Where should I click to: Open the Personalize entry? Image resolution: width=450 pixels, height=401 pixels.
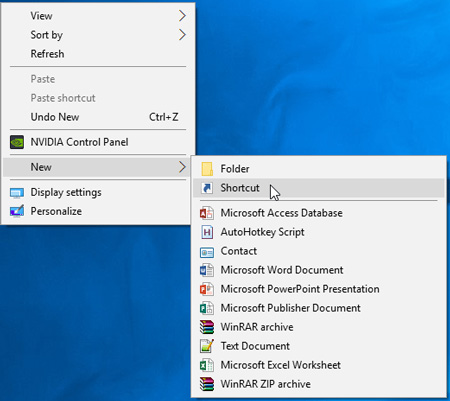click(x=97, y=211)
